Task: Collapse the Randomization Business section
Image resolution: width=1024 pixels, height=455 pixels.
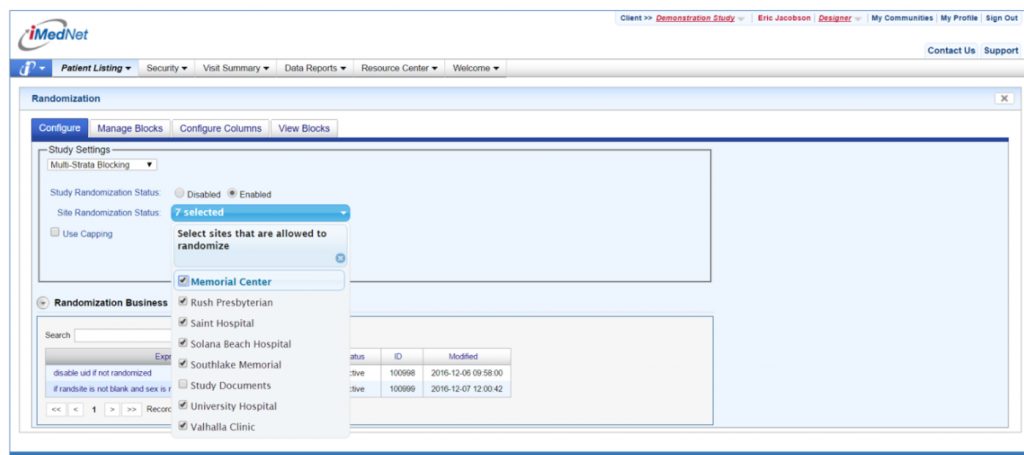Action: (x=43, y=302)
